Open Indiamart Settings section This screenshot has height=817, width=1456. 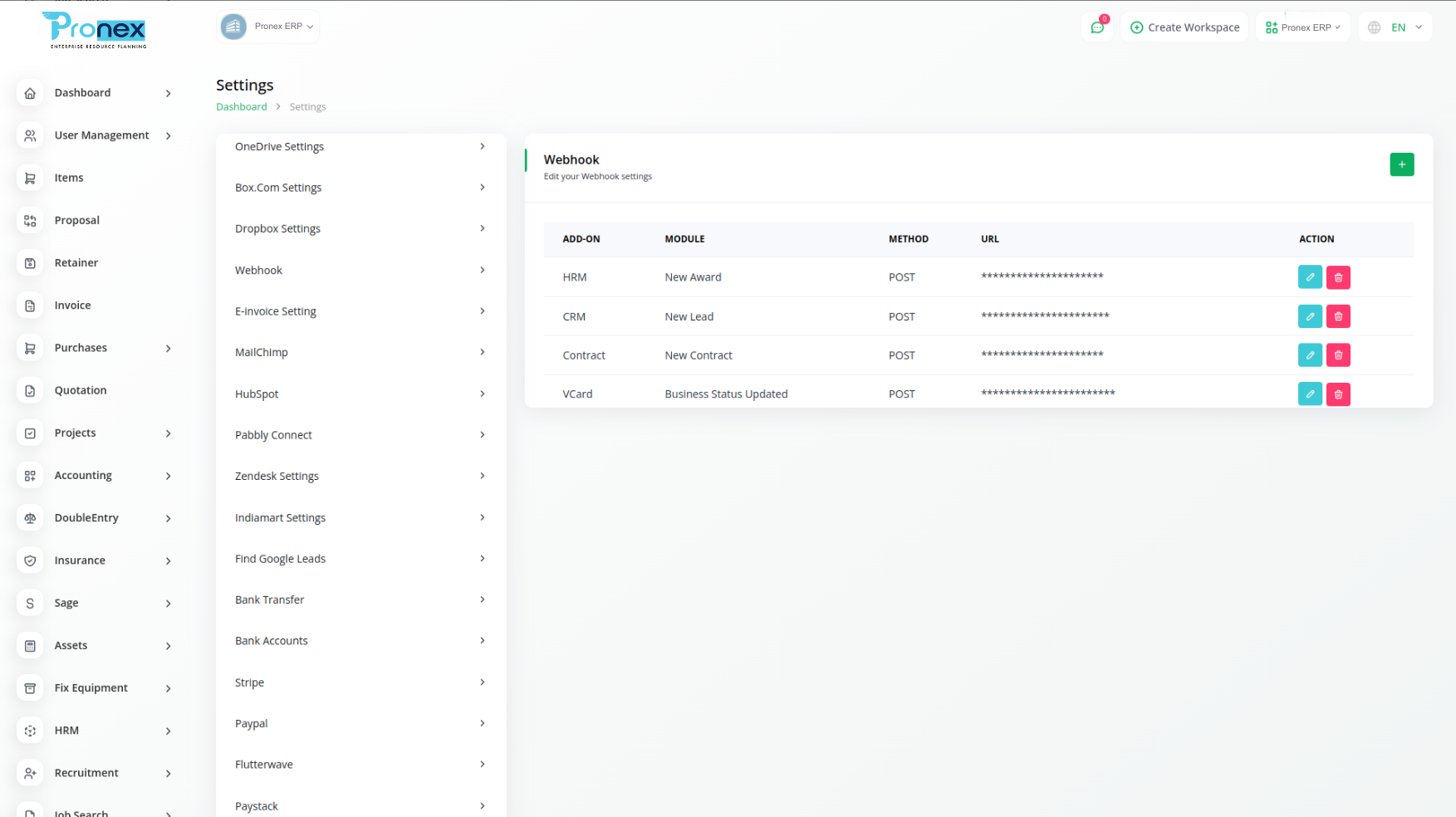360,518
